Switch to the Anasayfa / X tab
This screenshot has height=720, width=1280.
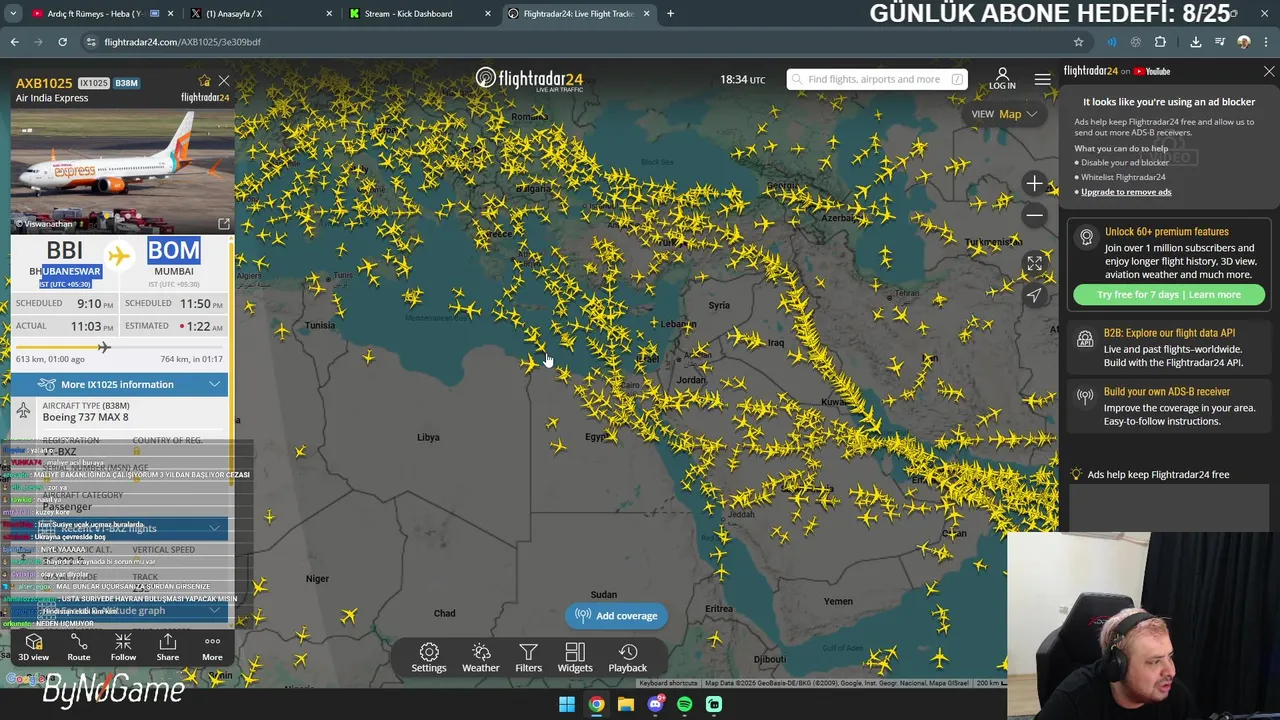[x=262, y=14]
